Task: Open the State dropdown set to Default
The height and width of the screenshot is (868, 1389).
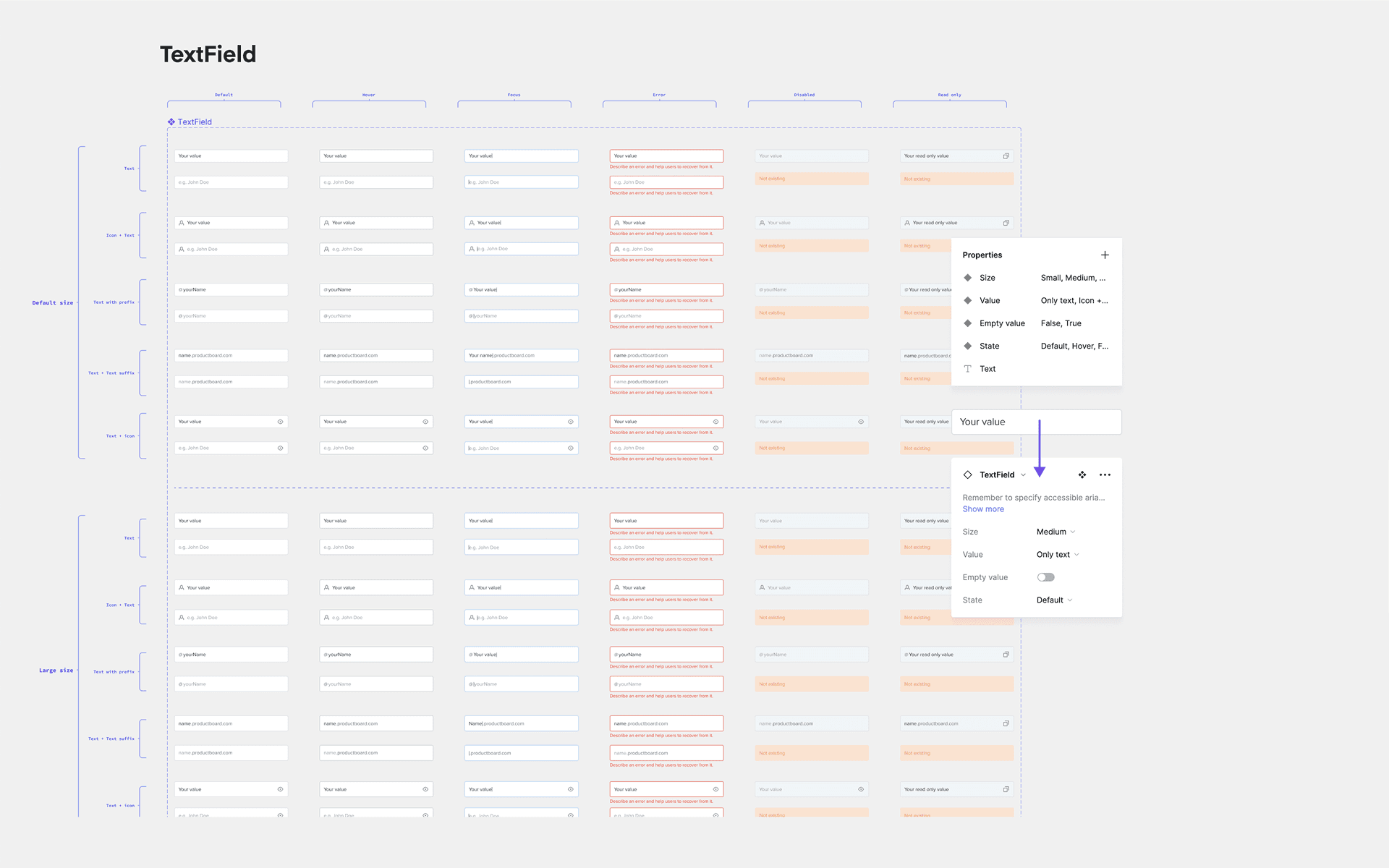Action: click(x=1054, y=600)
